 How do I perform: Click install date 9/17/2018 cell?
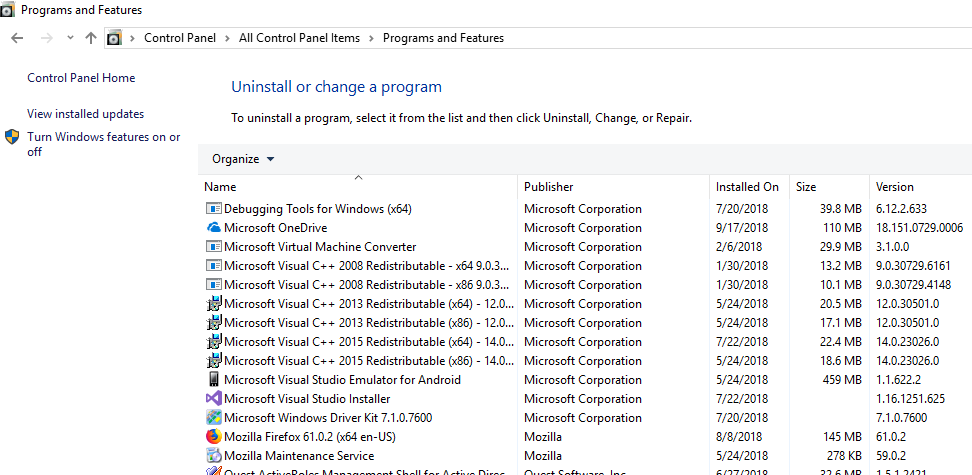[741, 228]
